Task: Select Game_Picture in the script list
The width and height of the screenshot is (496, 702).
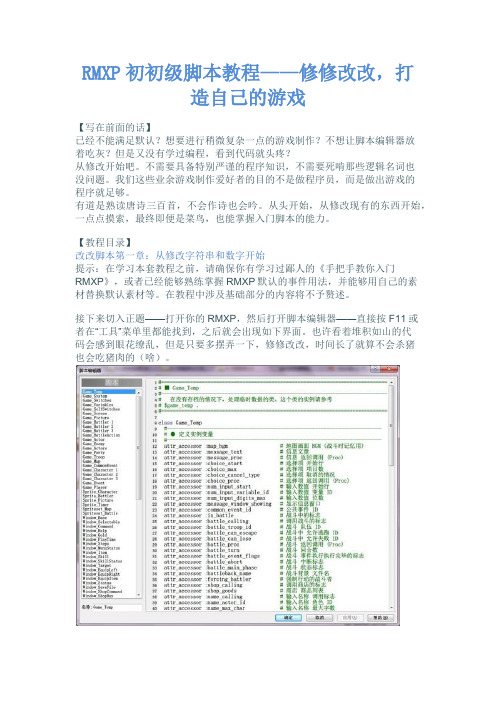Action: [x=109, y=418]
